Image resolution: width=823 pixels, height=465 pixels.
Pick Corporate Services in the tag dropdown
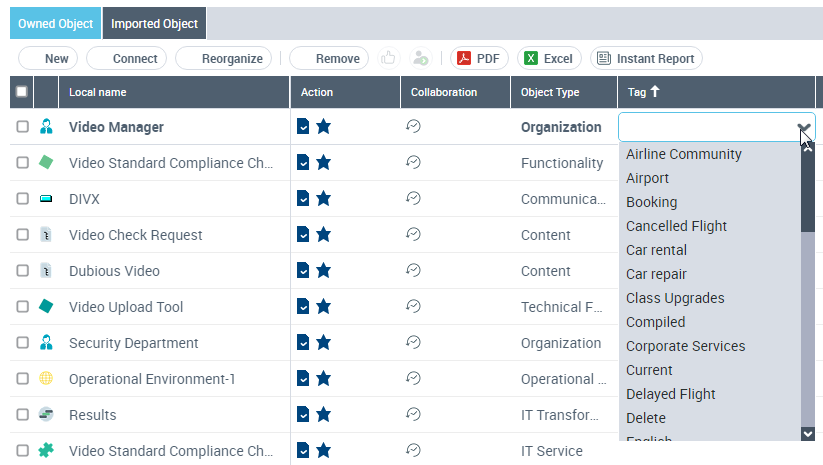pos(685,346)
